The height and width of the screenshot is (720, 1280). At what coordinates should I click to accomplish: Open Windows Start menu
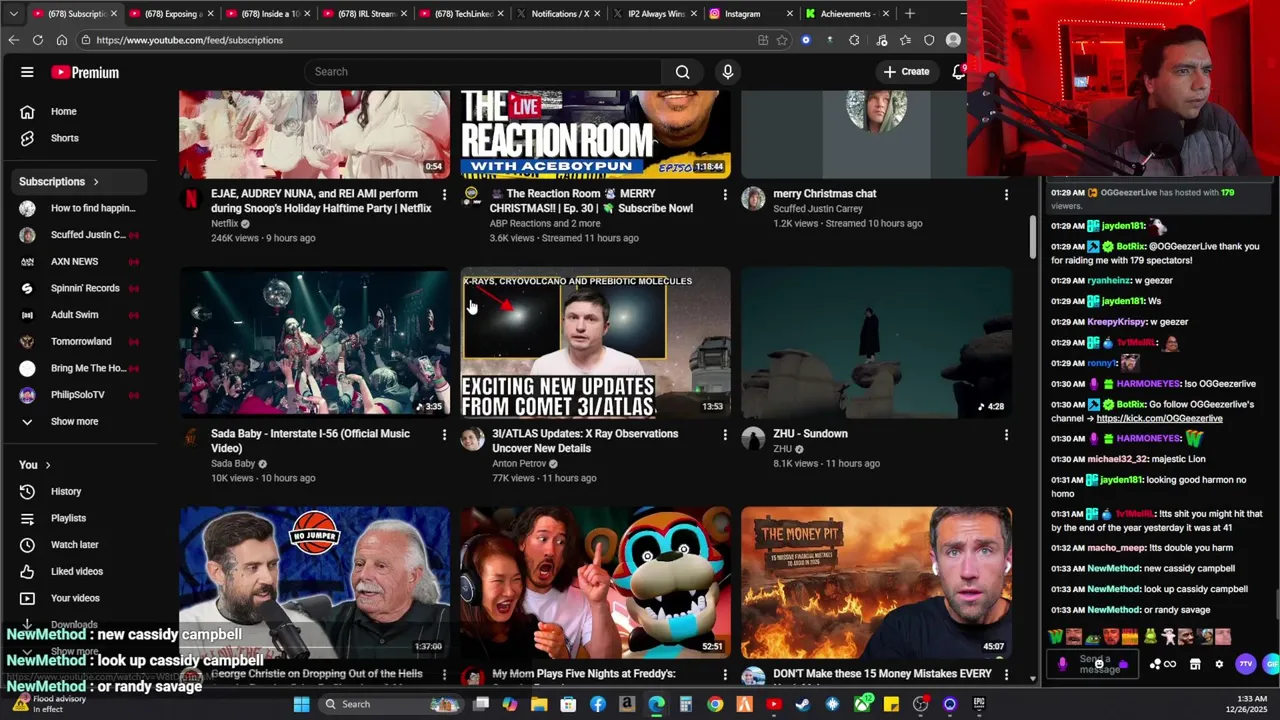click(301, 704)
